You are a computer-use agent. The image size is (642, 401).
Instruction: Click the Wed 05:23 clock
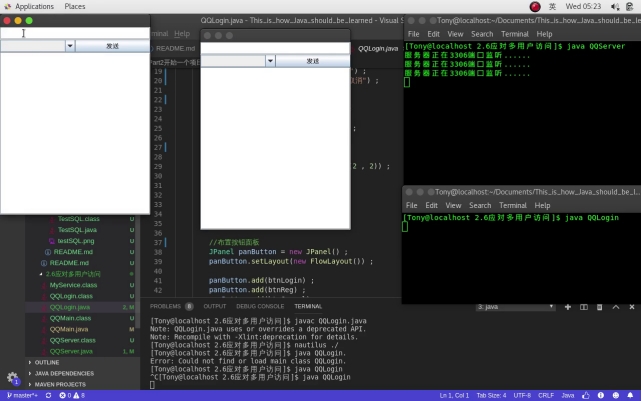[583, 7]
